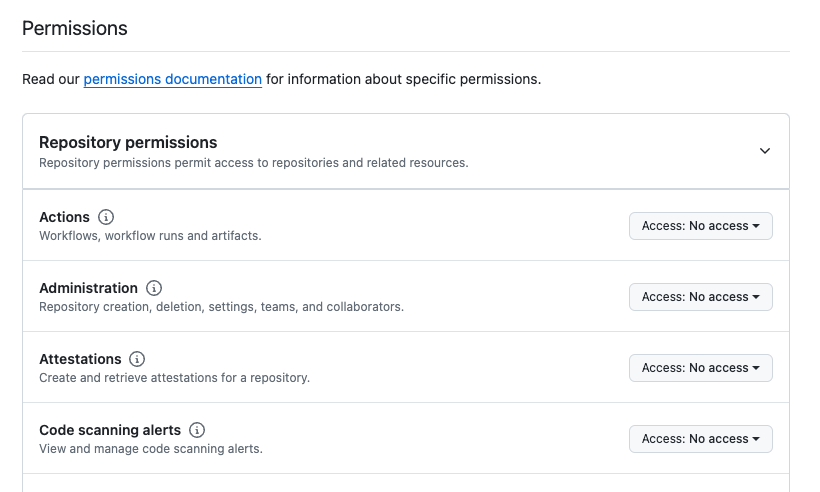This screenshot has height=492, width=820.
Task: Select the Administration permission name
Action: click(88, 288)
